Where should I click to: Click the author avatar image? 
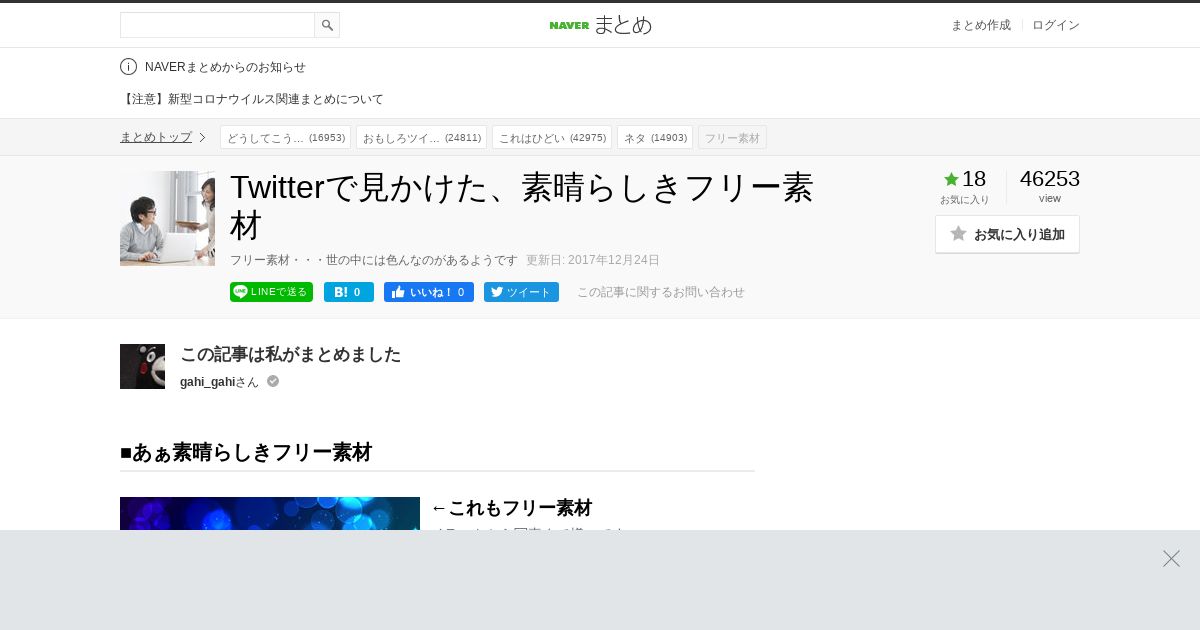point(142,366)
